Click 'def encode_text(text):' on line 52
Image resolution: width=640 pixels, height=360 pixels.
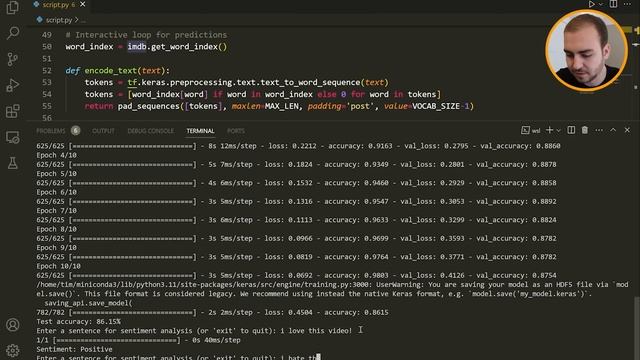(118, 71)
